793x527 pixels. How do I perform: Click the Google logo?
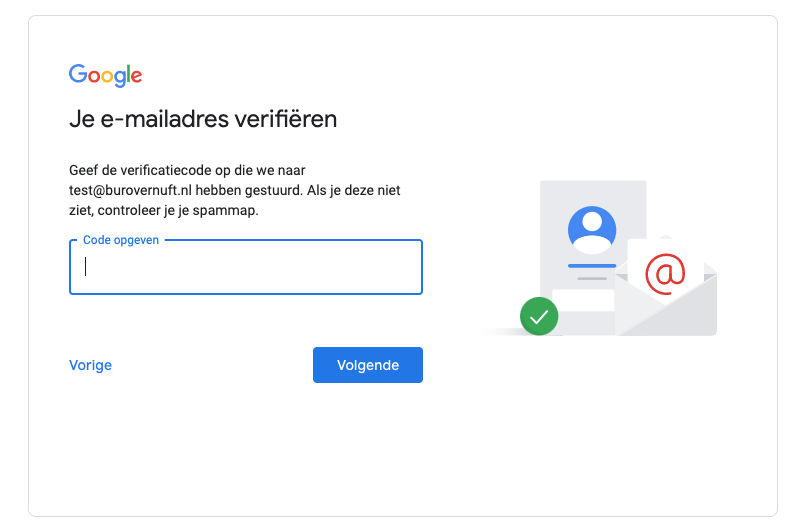point(105,75)
